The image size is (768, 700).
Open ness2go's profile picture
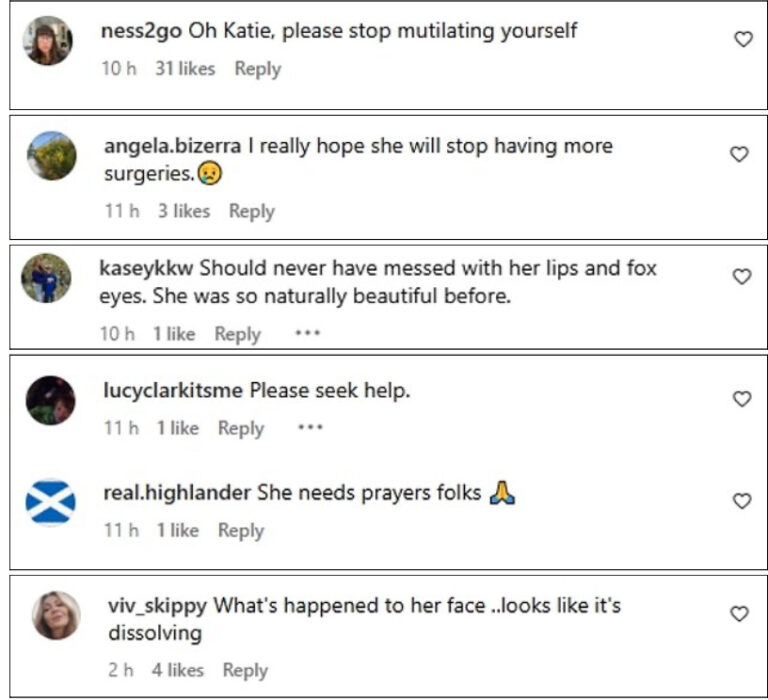tap(48, 41)
